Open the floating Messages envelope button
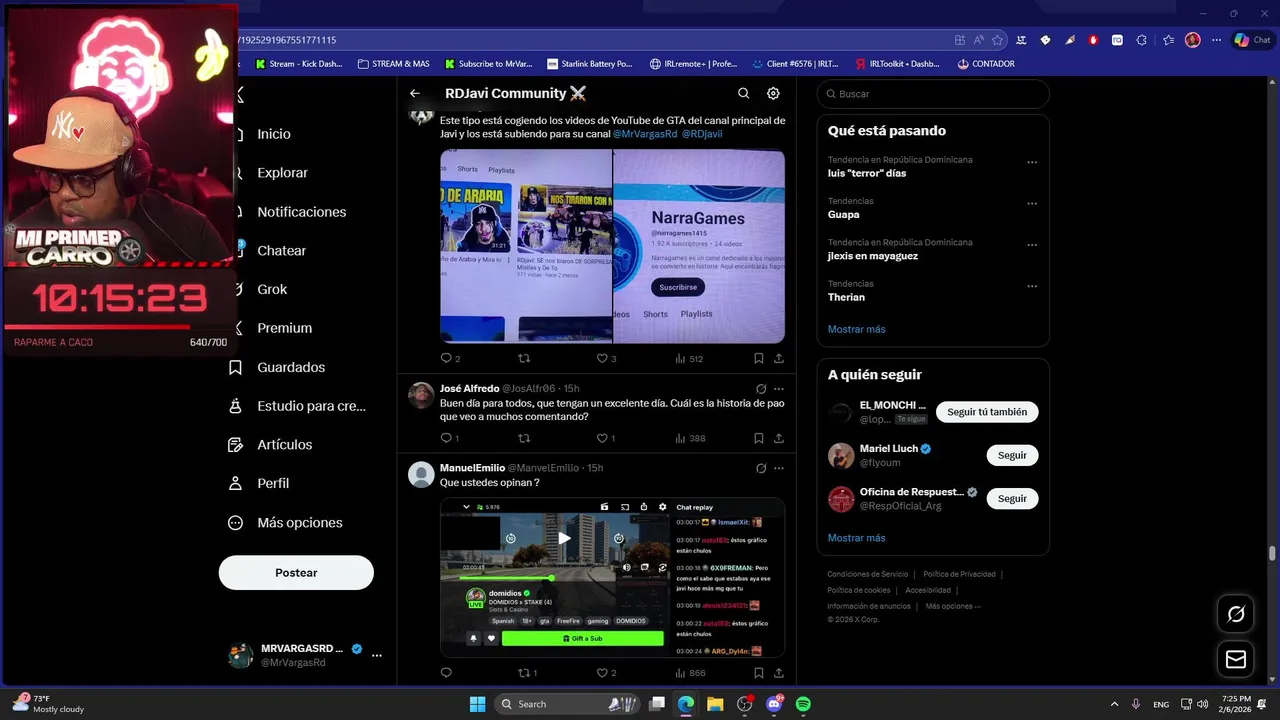Viewport: 1280px width, 720px height. coord(1236,659)
